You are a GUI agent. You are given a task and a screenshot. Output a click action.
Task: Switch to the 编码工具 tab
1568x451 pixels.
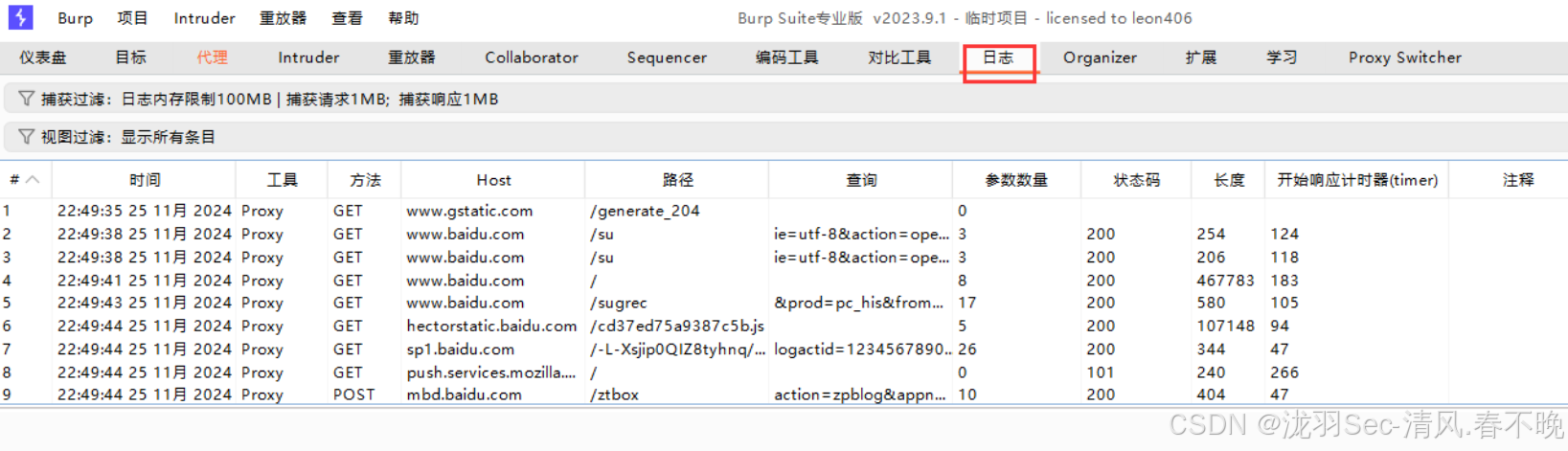[786, 57]
